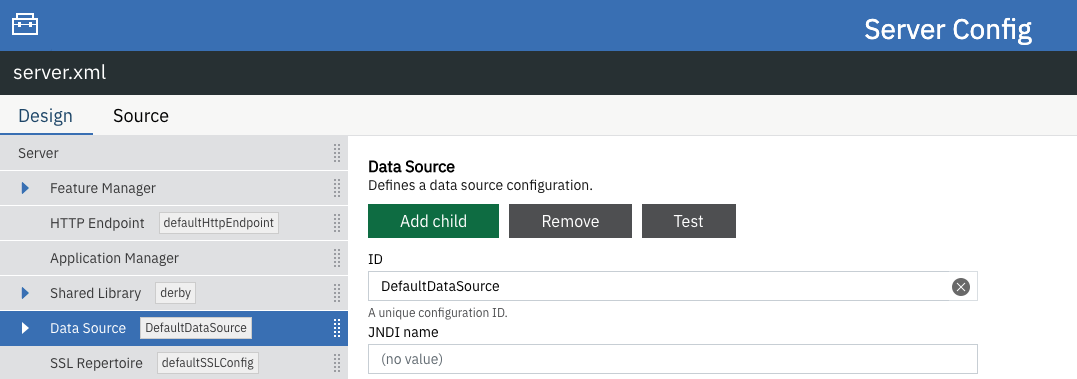The height and width of the screenshot is (379, 1077).
Task: Grab the drag handle on Application Manager row
Action: 337,258
